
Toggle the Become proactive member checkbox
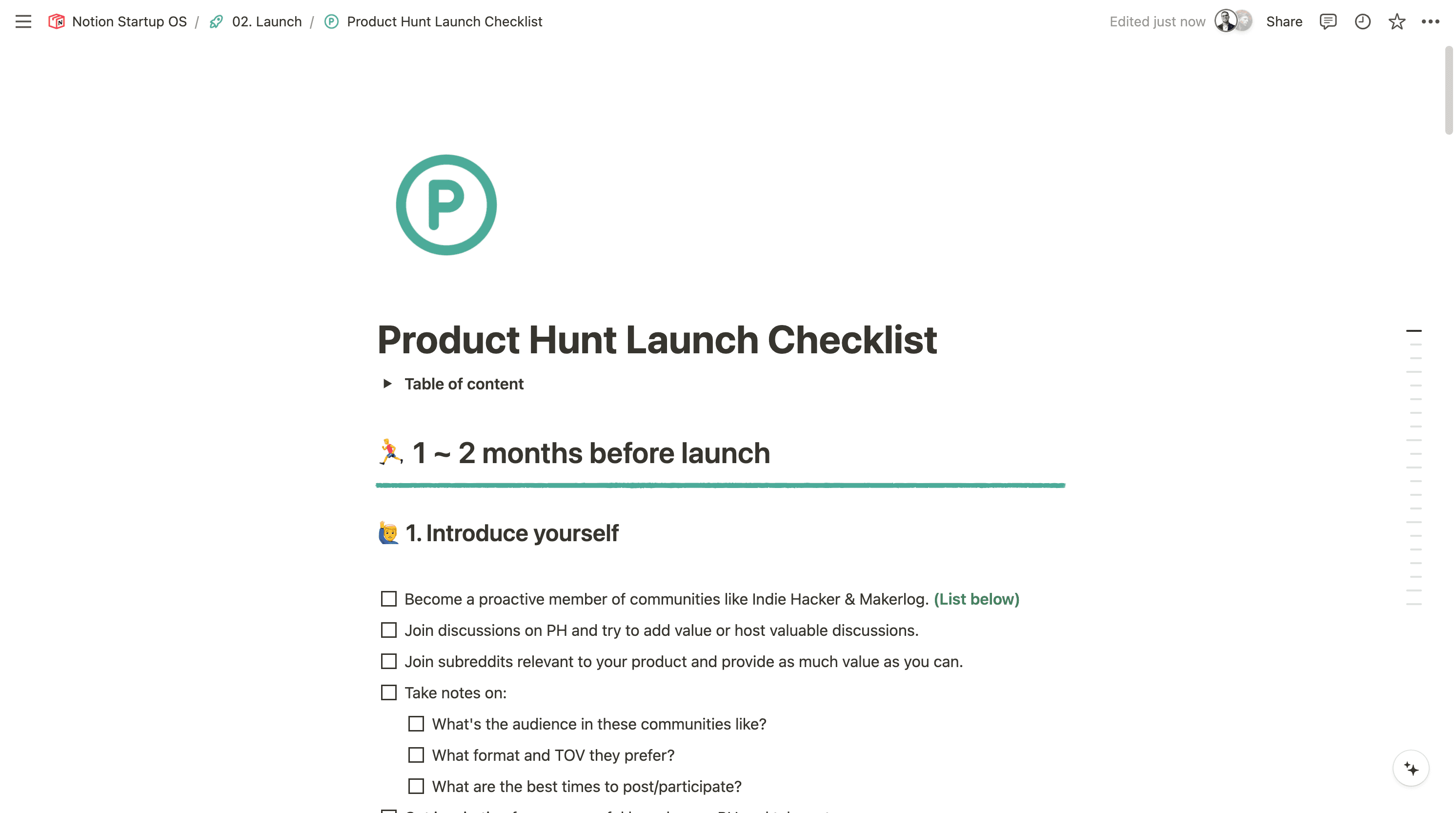389,599
